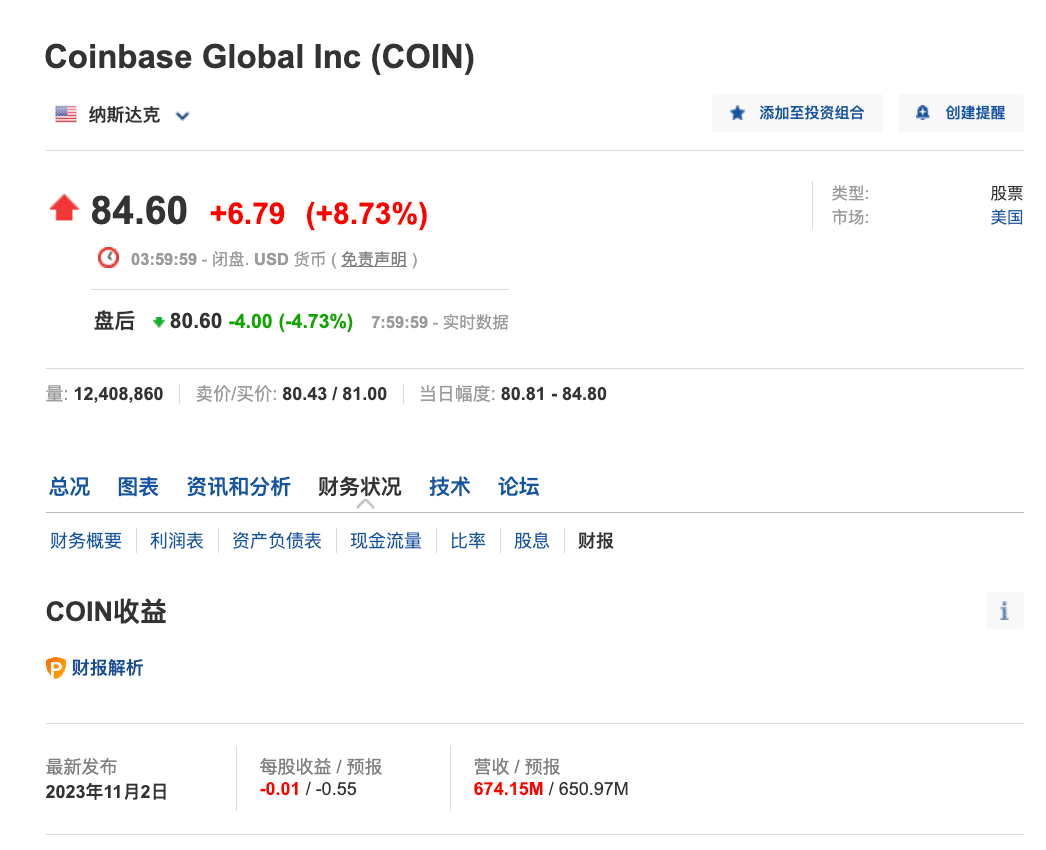Select the 资产负债表 menu item

(276, 540)
